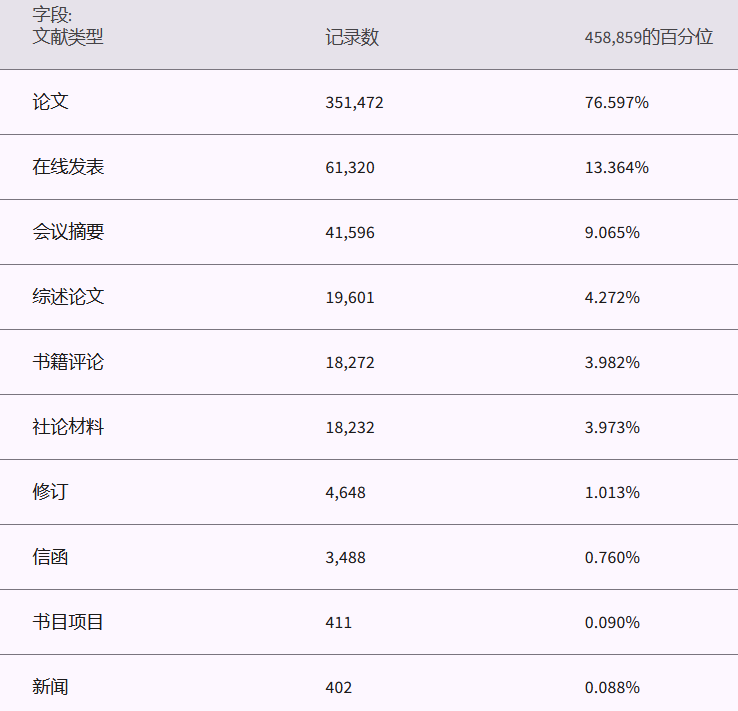This screenshot has height=711, width=738.
Task: Select the 社论材料 document type
Action: pos(68,427)
